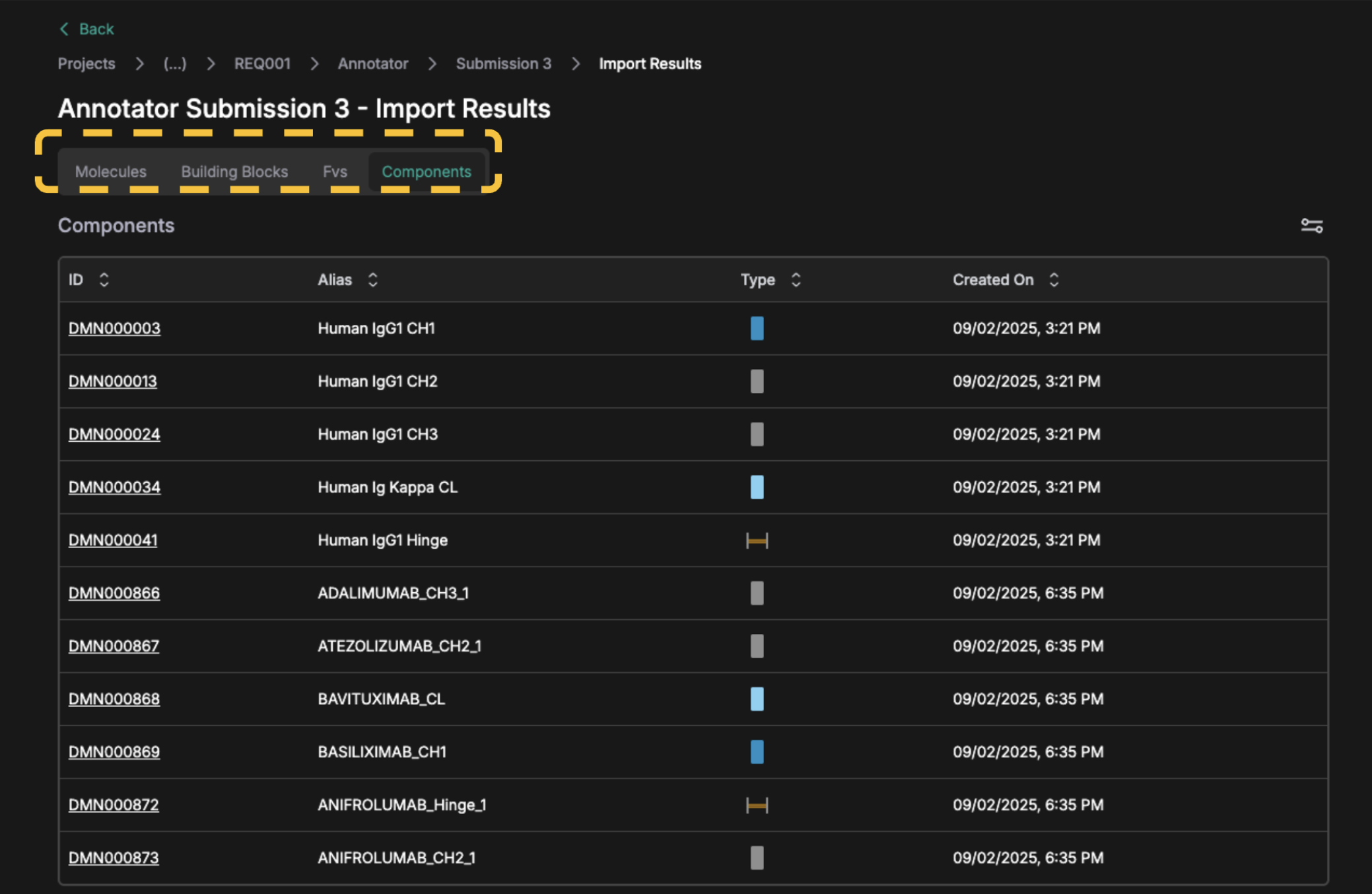Sort table by Created On column

[x=1054, y=280]
